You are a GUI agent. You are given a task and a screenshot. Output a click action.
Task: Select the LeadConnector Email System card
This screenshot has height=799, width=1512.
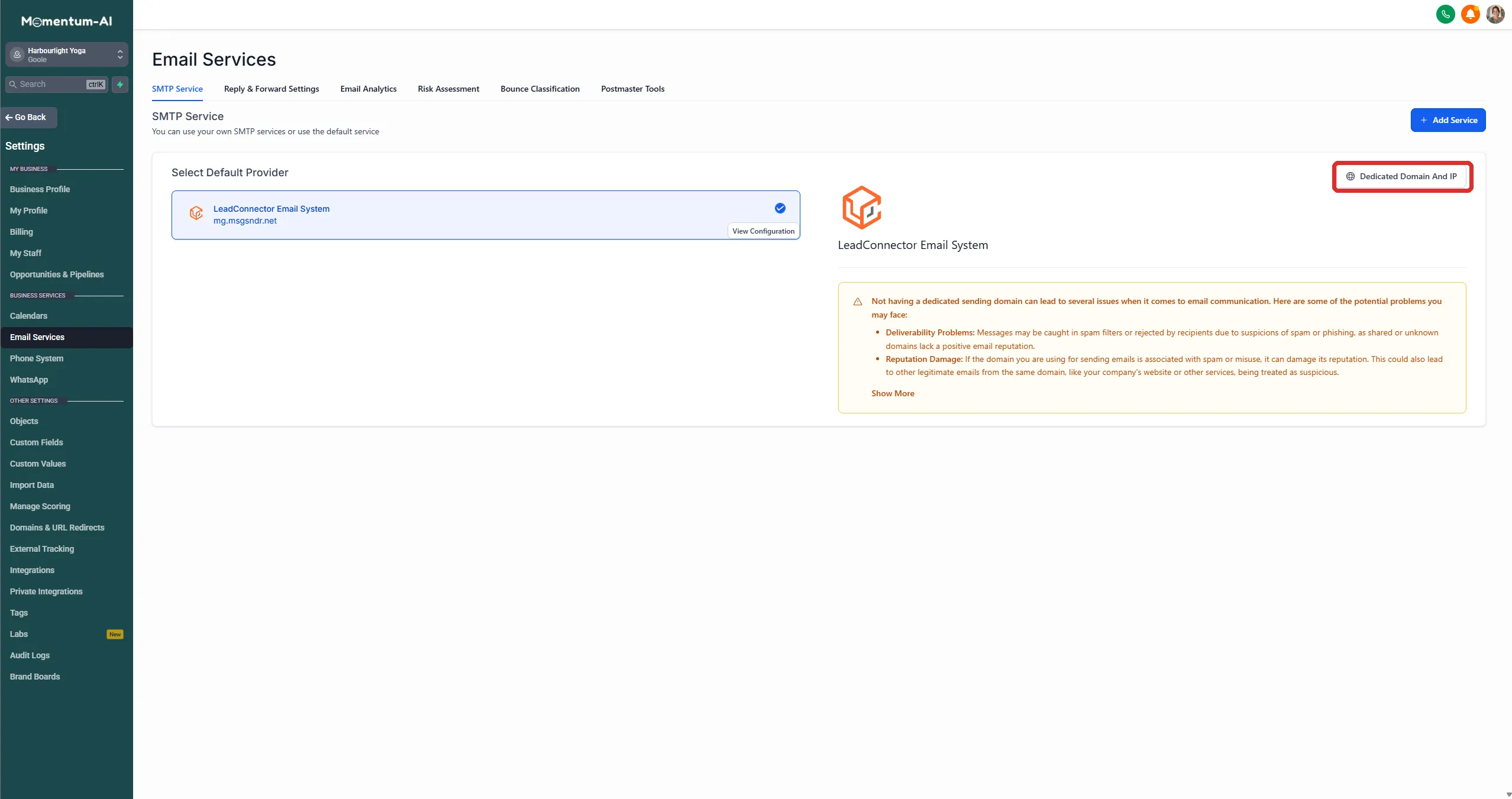click(486, 215)
